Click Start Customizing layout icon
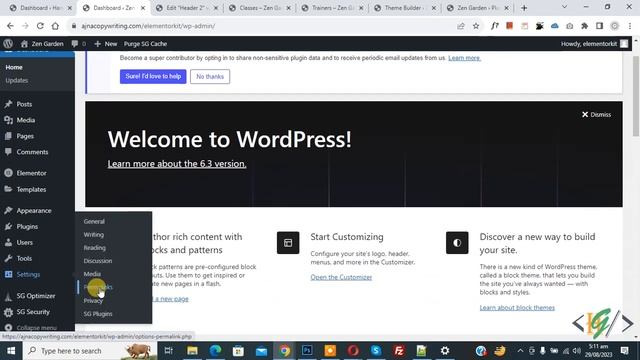Image resolution: width=640 pixels, height=360 pixels. tap(288, 243)
